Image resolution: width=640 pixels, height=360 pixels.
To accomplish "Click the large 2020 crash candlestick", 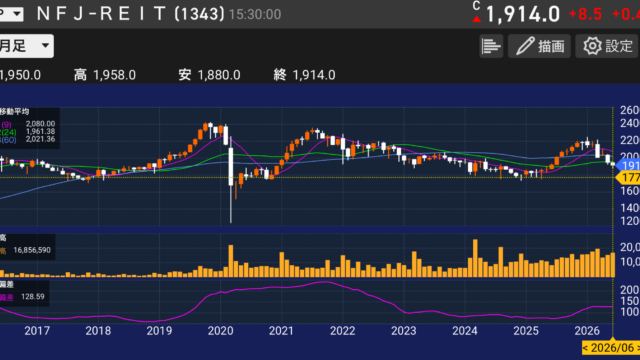I will [231, 180].
